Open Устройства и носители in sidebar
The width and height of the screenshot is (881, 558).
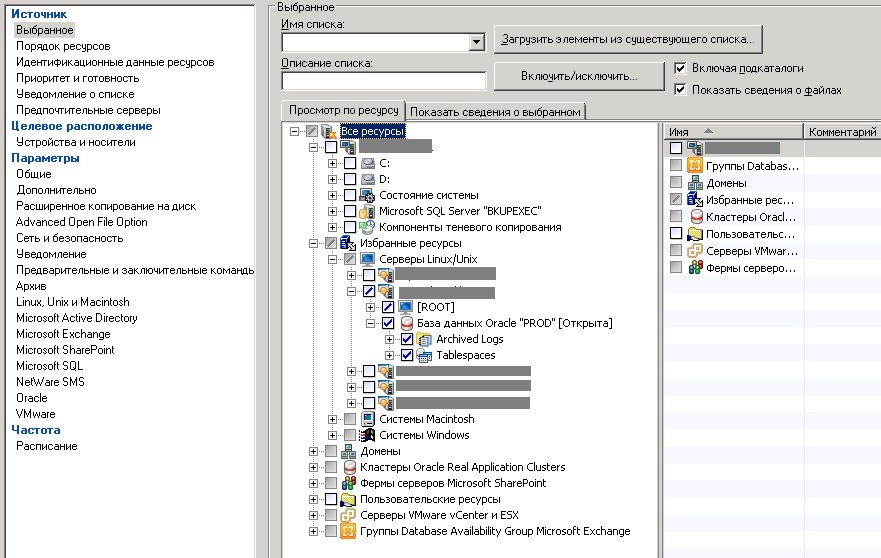point(76,142)
